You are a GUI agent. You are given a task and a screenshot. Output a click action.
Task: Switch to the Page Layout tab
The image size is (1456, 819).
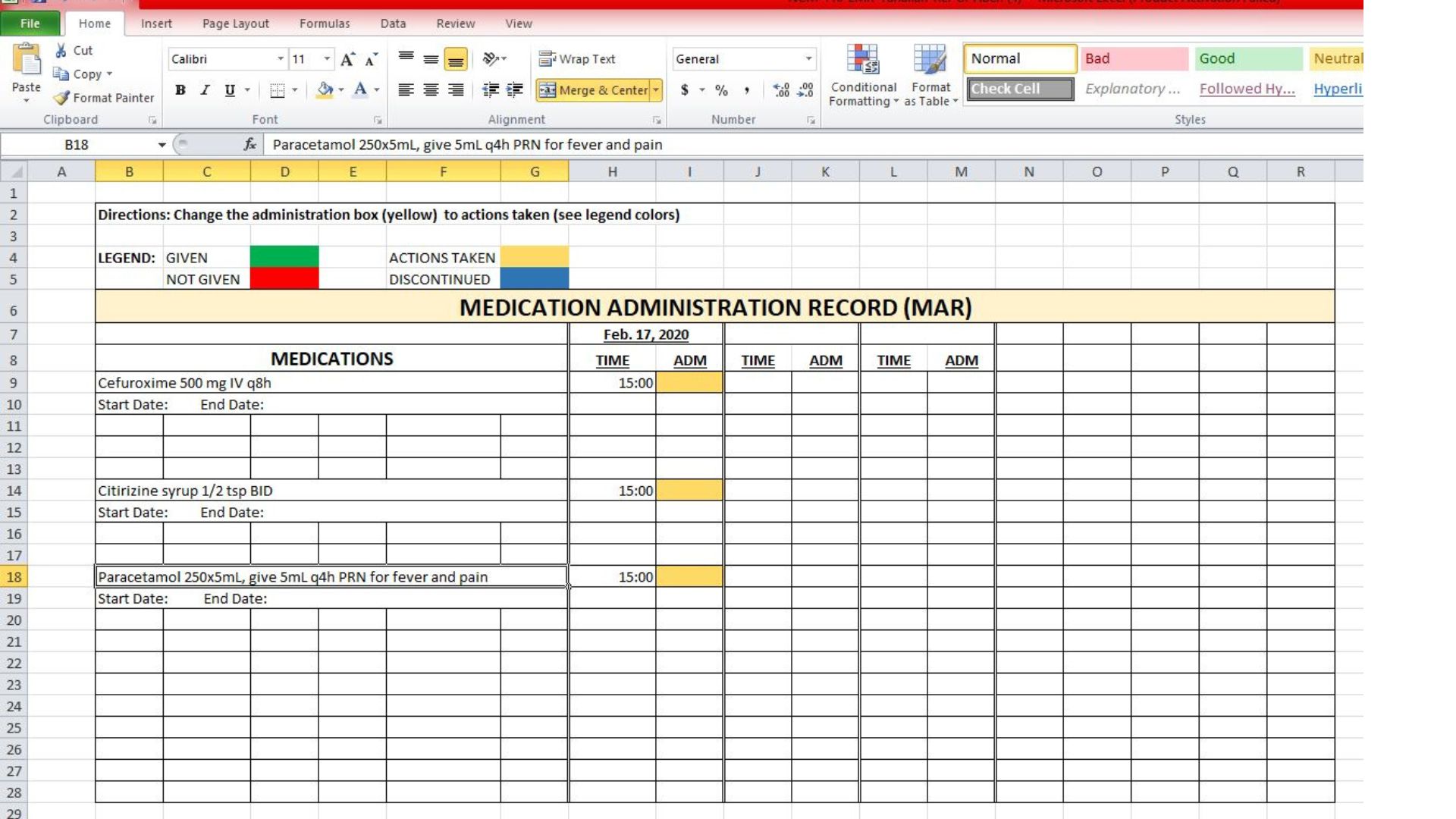235,24
